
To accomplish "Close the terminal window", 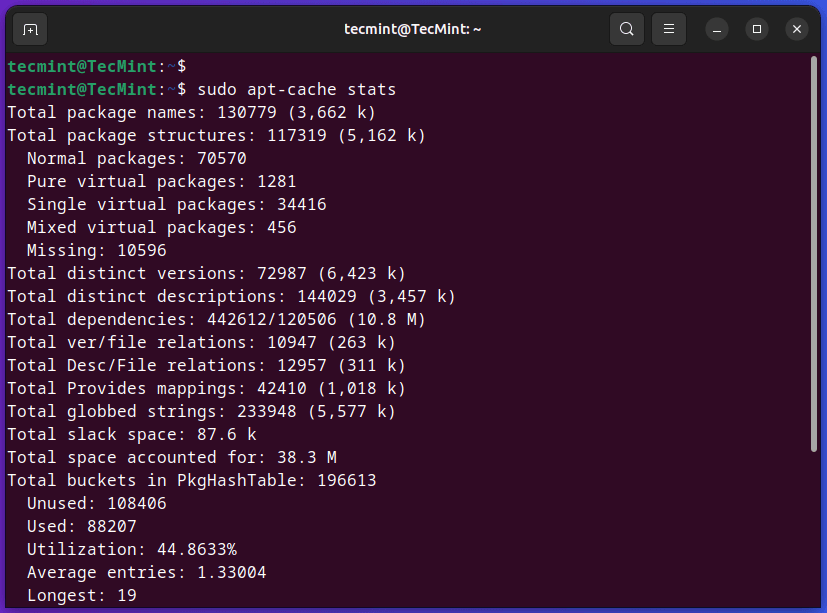I will click(797, 29).
